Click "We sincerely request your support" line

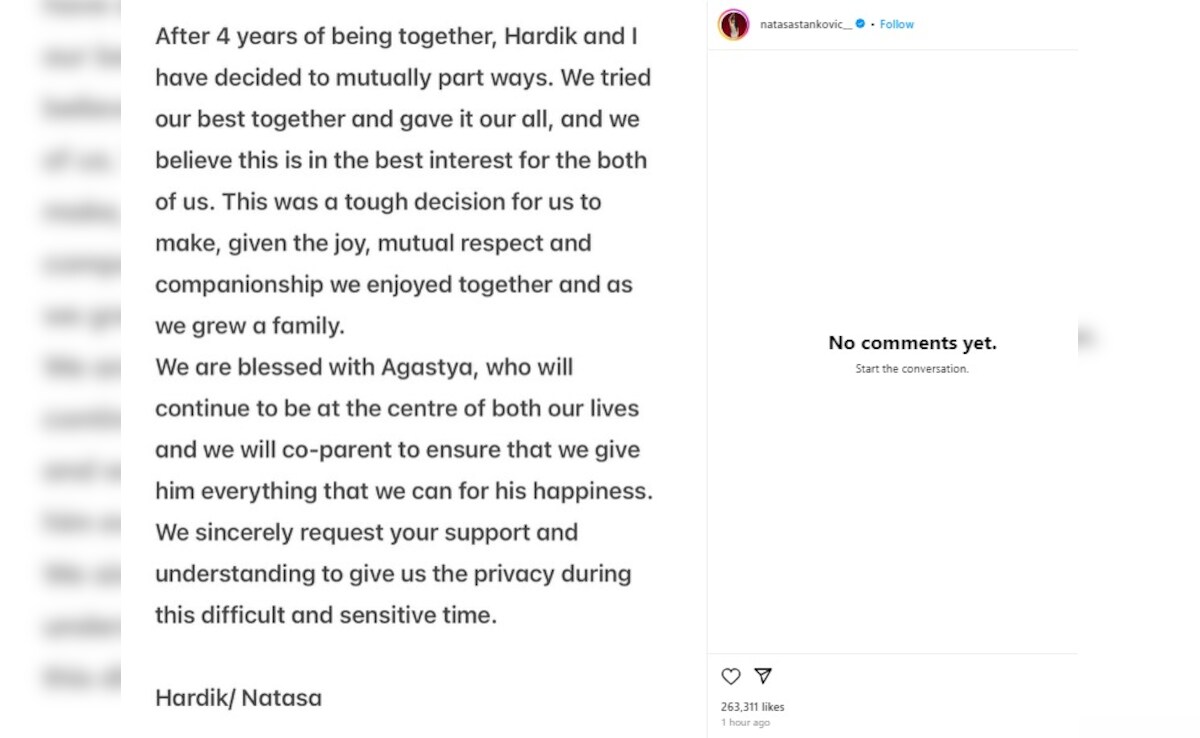pyautogui.click(x=366, y=532)
